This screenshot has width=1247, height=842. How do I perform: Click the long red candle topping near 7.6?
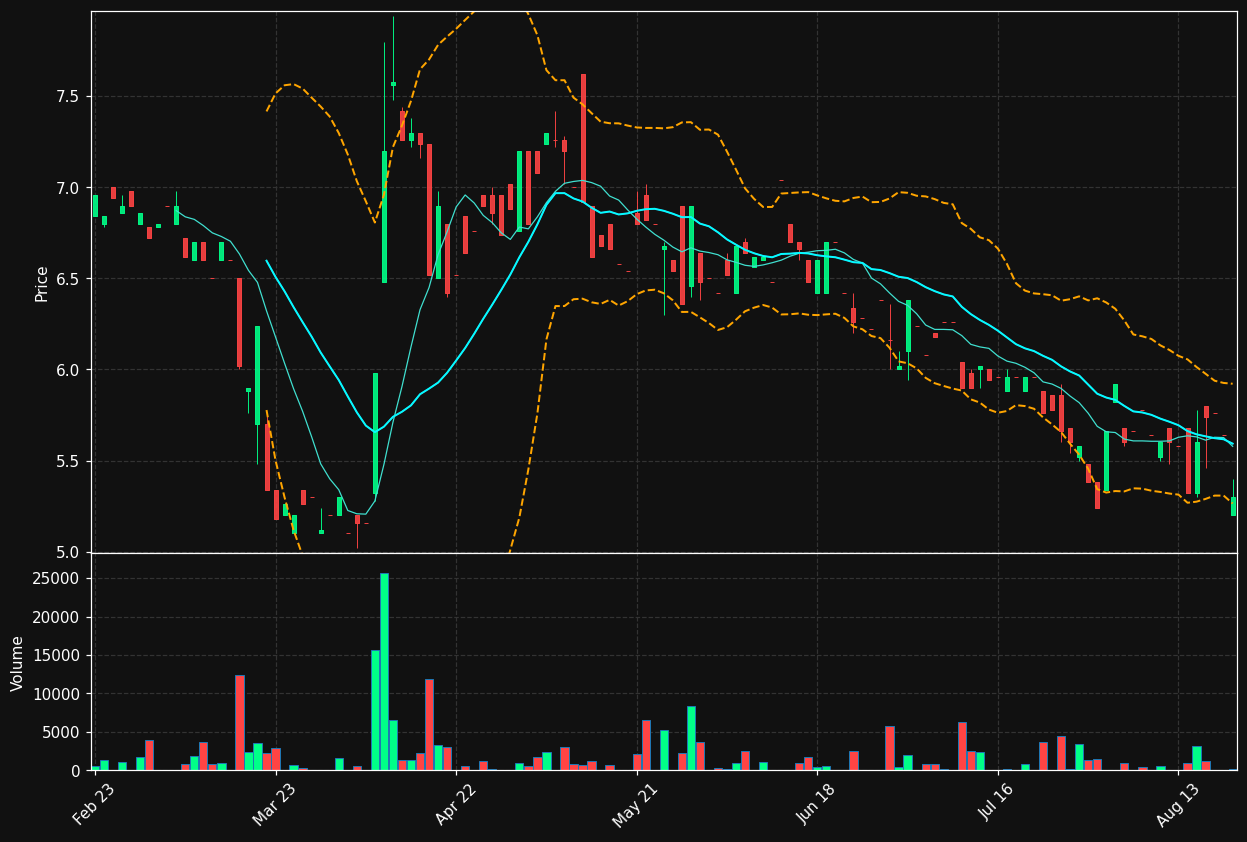click(x=583, y=137)
